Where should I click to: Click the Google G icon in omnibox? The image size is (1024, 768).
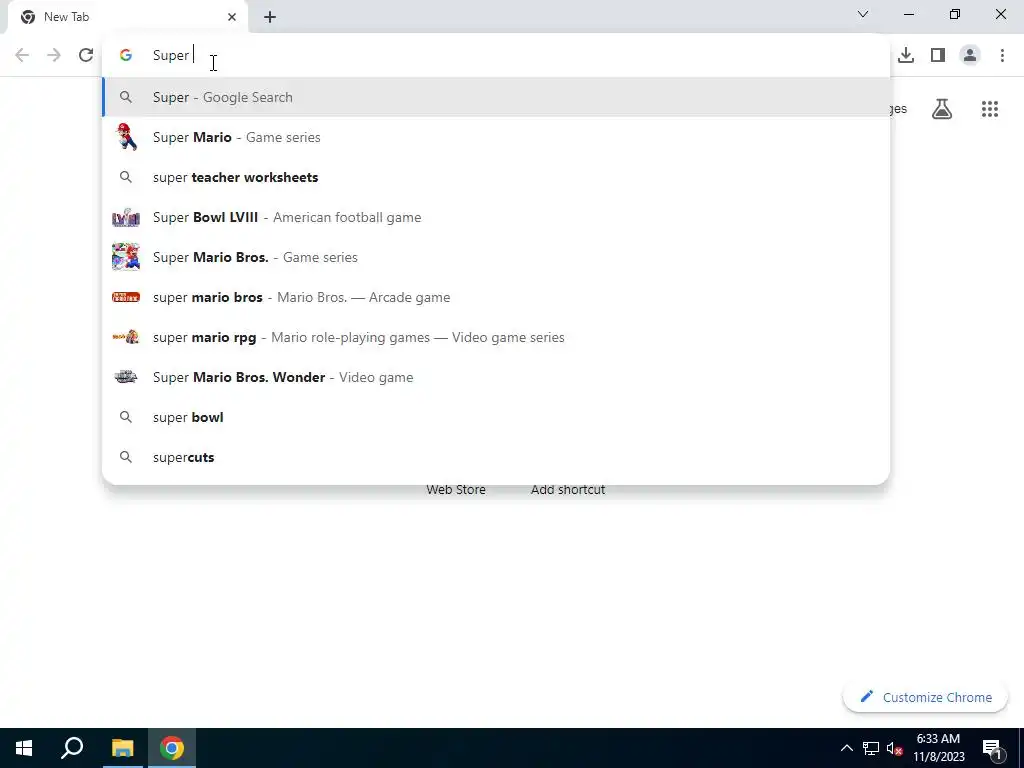click(126, 55)
